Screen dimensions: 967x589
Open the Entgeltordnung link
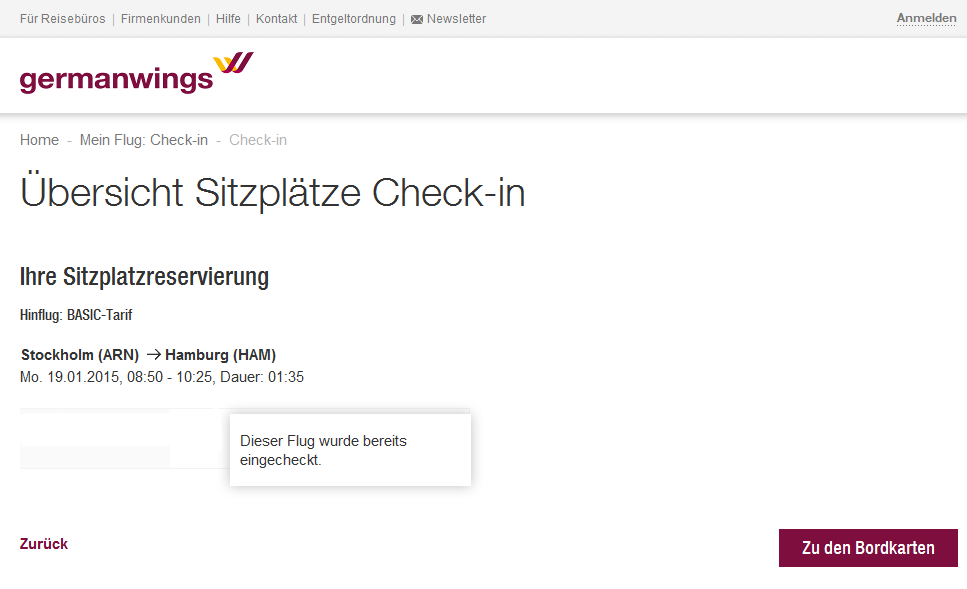[x=354, y=19]
